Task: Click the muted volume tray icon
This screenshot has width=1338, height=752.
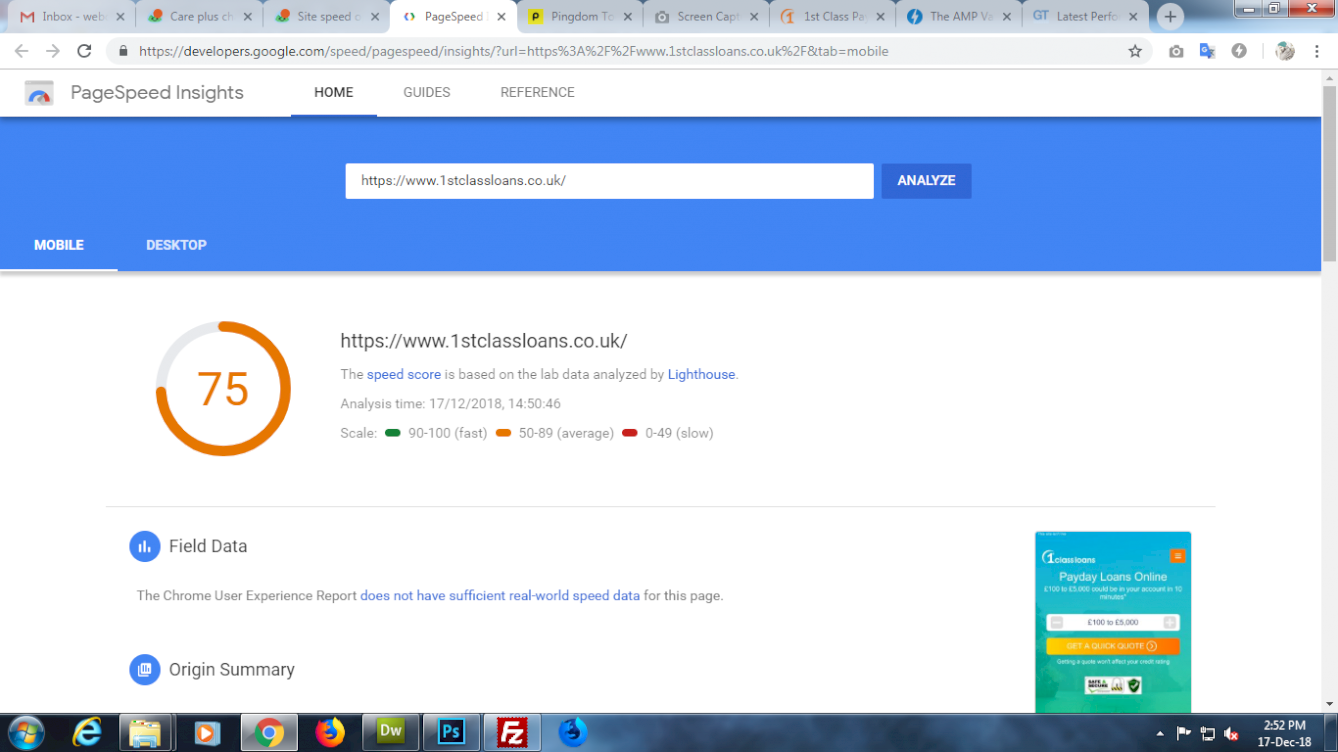Action: 1231,734
